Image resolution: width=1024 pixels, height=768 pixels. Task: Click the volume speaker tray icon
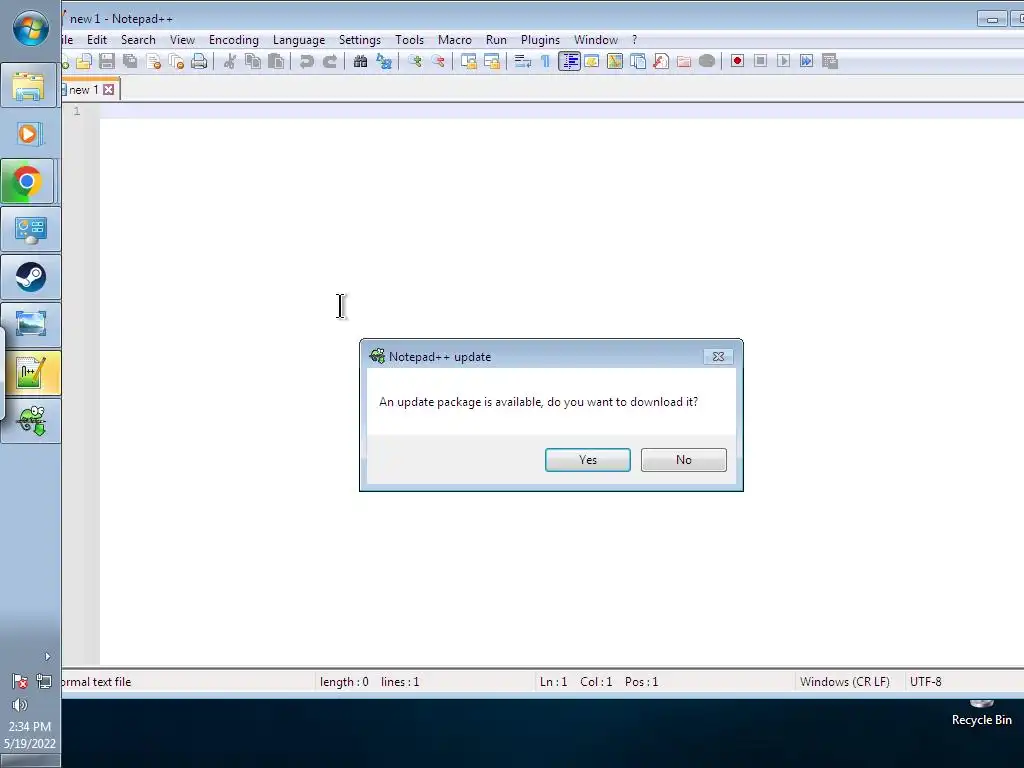tap(20, 705)
